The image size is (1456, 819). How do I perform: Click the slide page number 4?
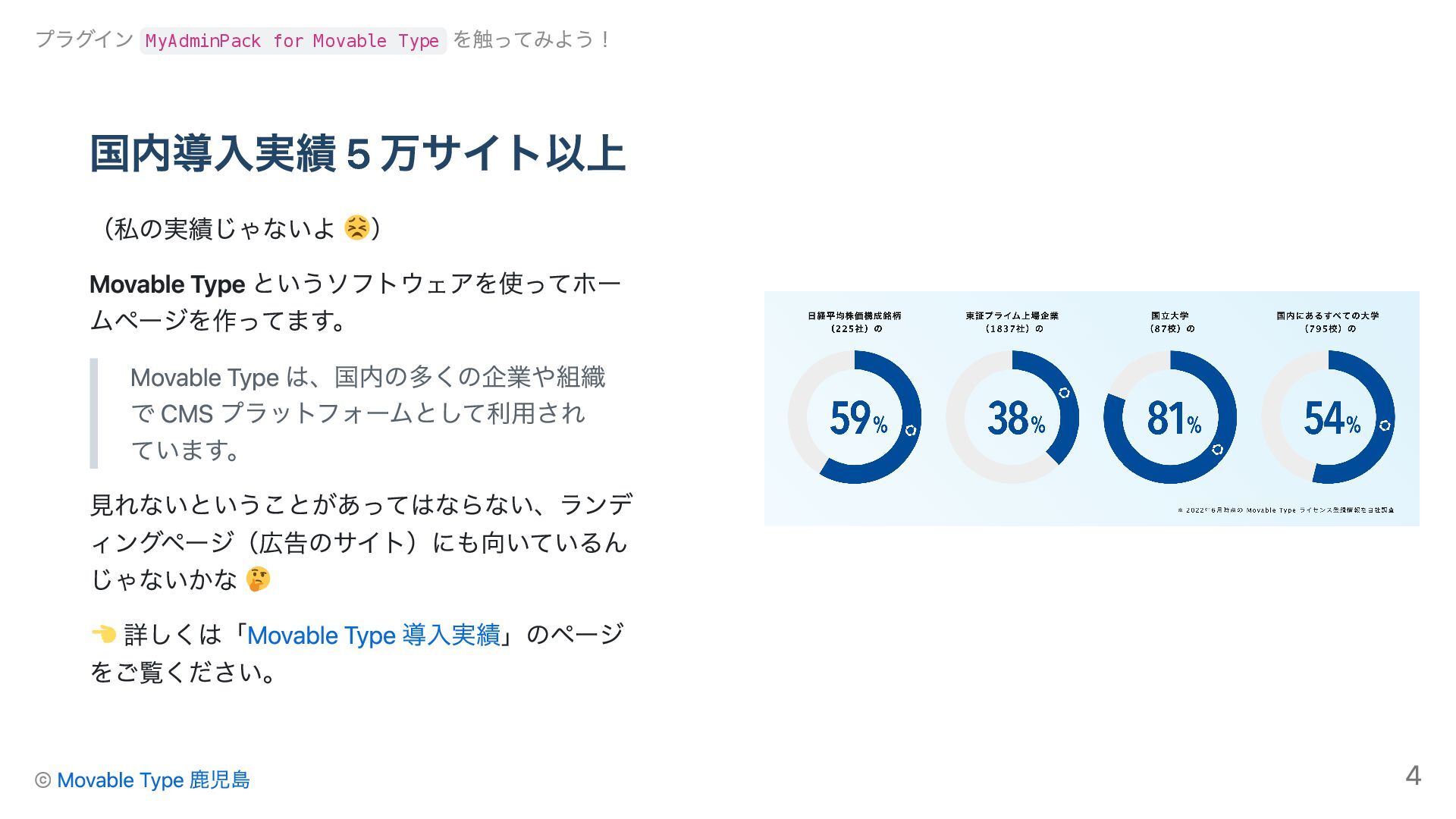[x=1413, y=775]
